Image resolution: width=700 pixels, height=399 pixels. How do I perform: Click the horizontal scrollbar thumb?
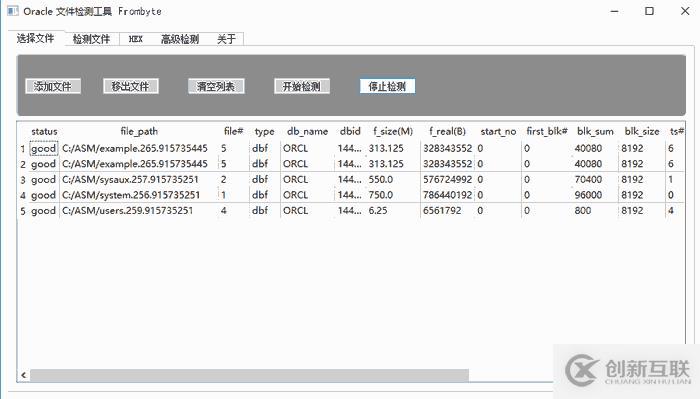pyautogui.click(x=250, y=375)
